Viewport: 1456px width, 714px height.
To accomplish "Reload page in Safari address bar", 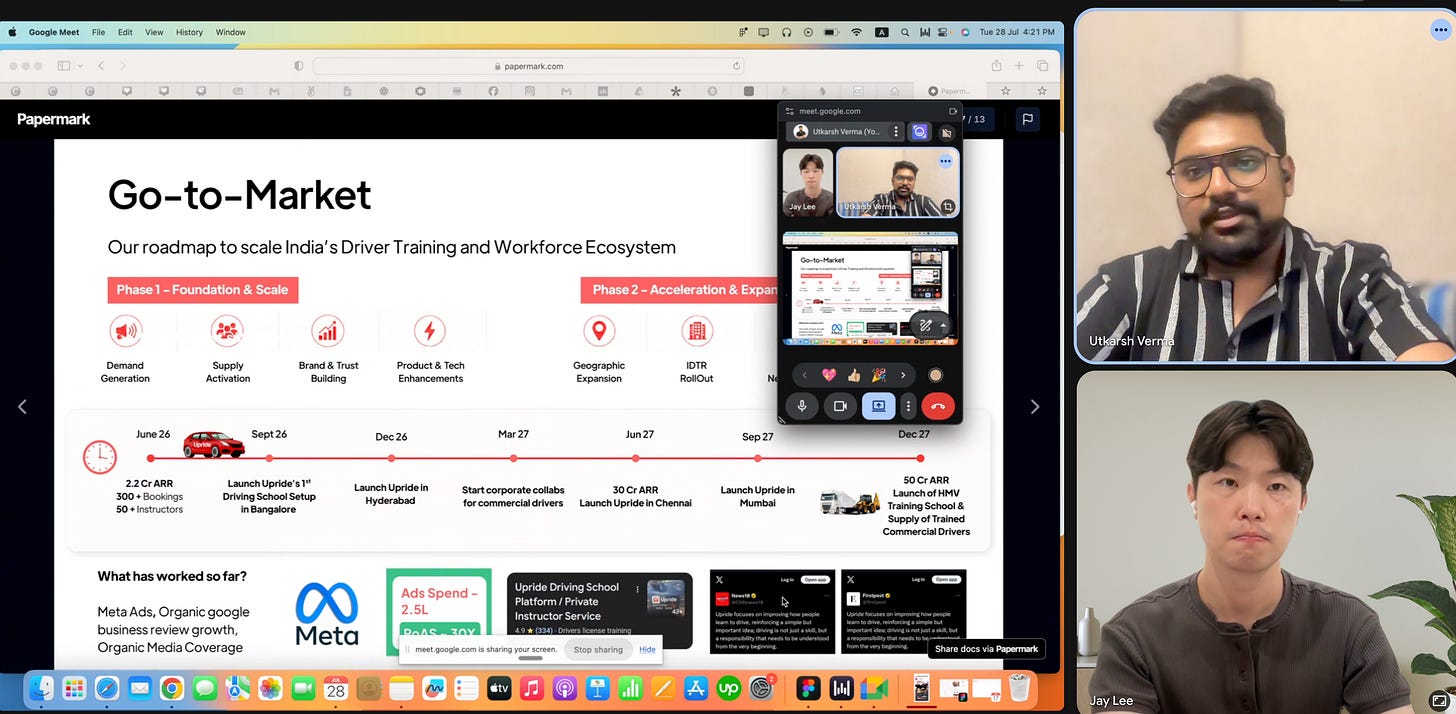I will pyautogui.click(x=736, y=66).
